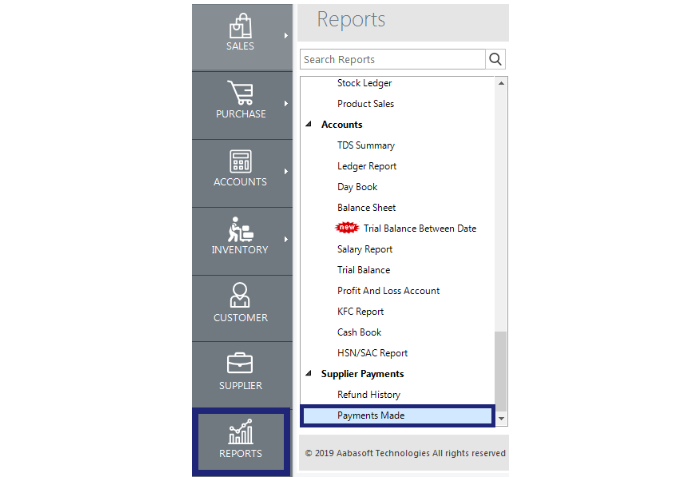Image resolution: width=700 pixels, height=477 pixels.
Task: Open the Day Book report
Action: (357, 187)
